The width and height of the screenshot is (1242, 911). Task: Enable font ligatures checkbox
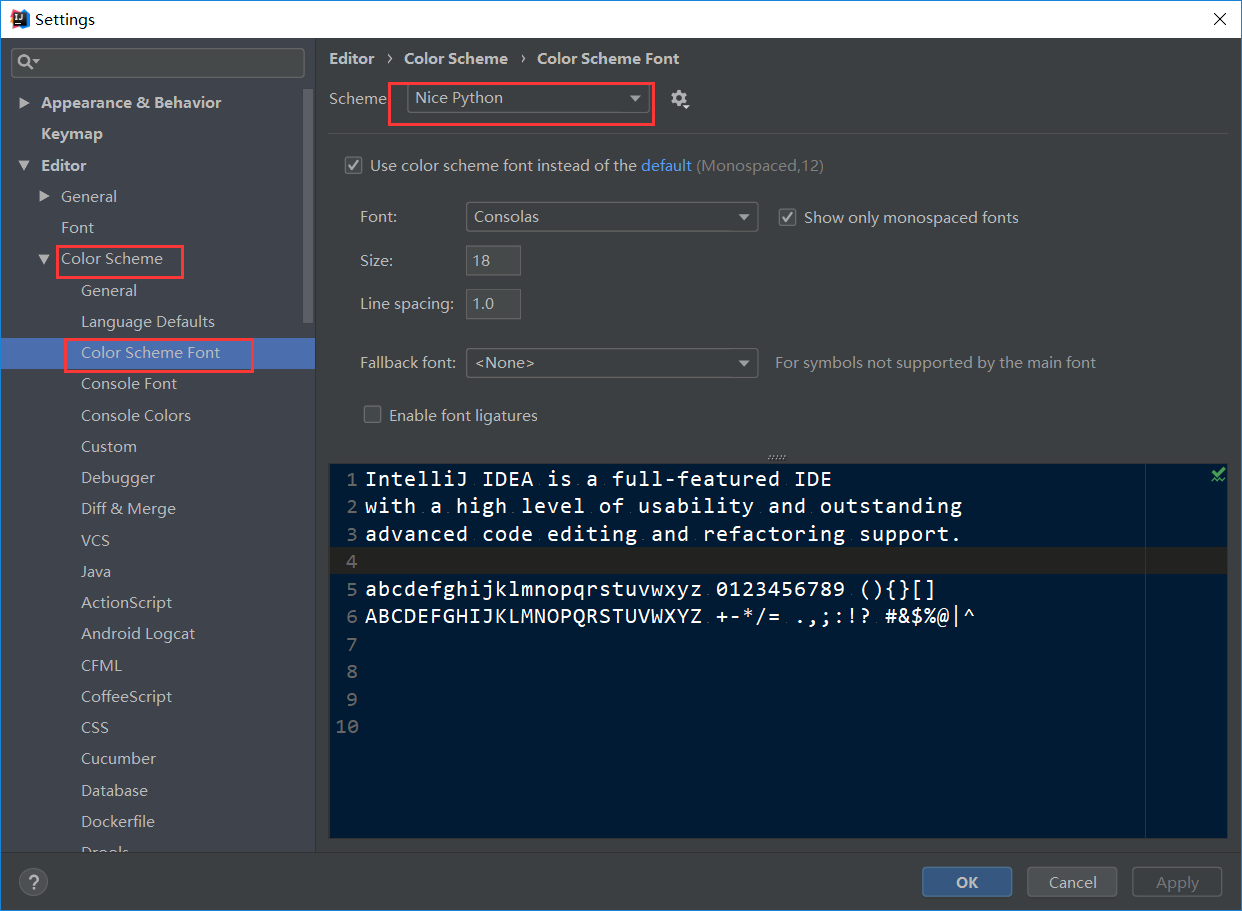[372, 414]
